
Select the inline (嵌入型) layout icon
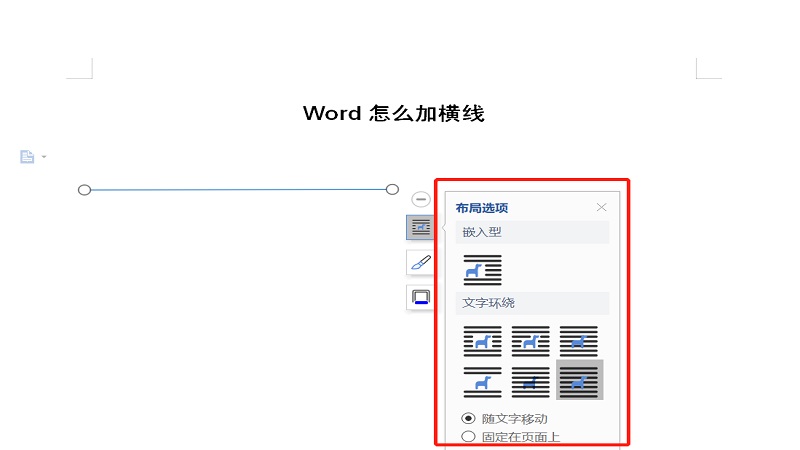coord(482,269)
